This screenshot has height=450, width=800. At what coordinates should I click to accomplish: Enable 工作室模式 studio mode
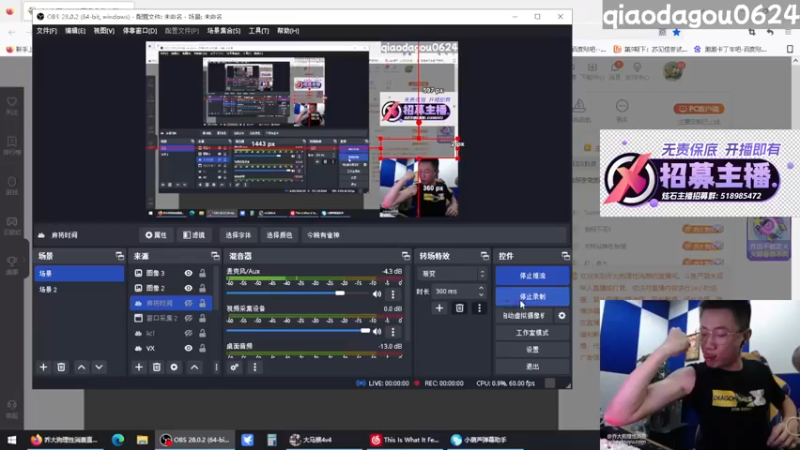click(532, 333)
